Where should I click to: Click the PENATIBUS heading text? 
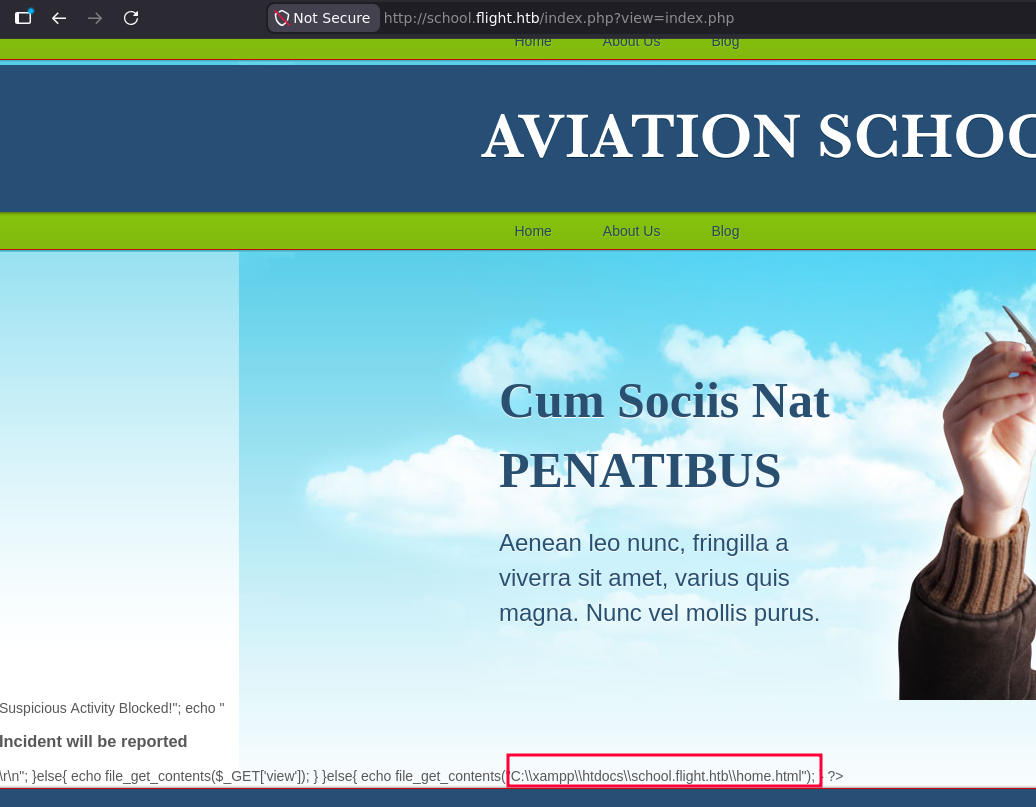coord(640,471)
